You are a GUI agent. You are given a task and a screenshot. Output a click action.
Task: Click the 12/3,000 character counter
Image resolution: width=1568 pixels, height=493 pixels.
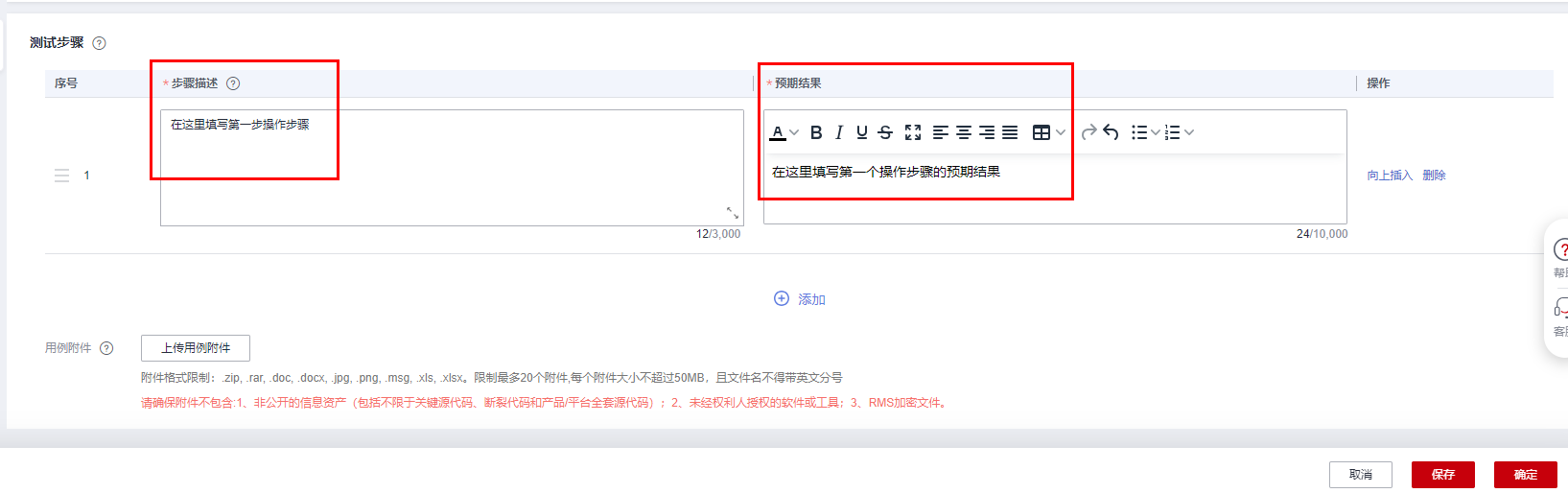click(718, 234)
